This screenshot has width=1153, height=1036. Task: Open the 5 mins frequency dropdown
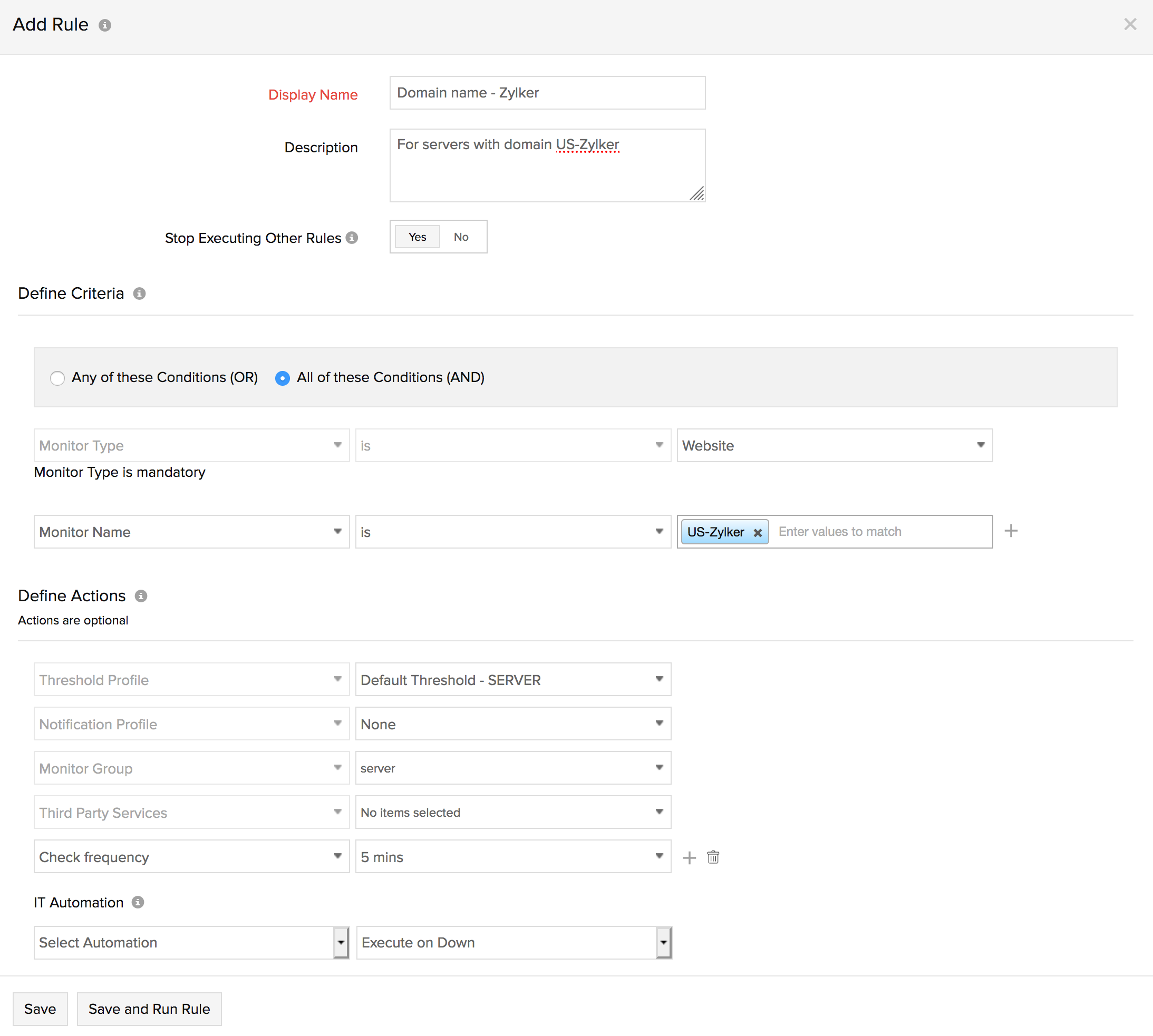(x=512, y=857)
